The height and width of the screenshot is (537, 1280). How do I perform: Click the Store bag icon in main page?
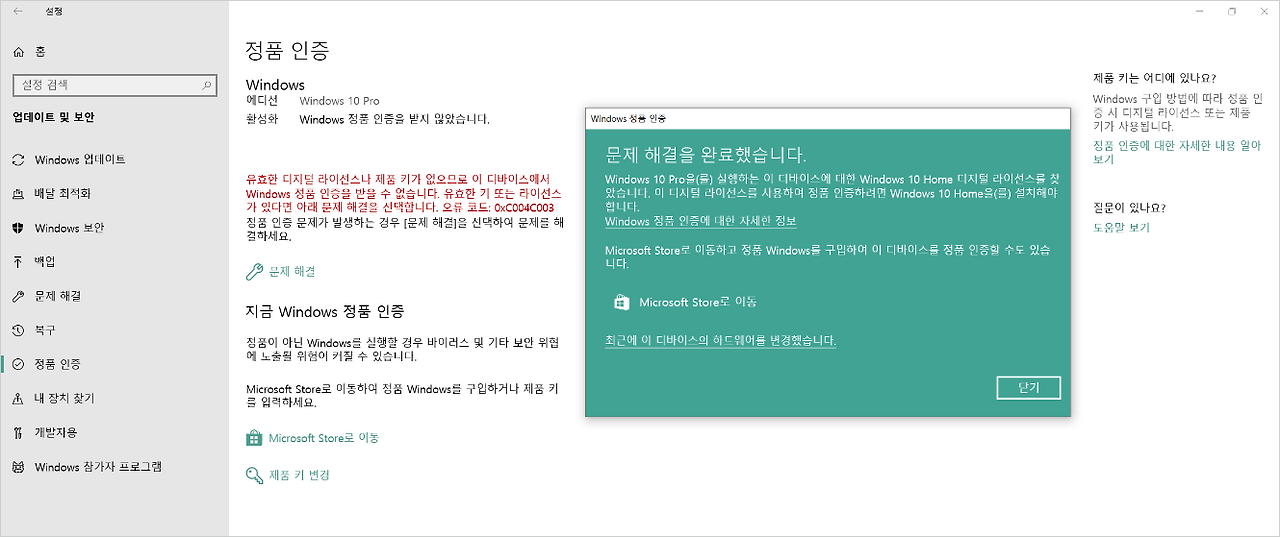(254, 438)
